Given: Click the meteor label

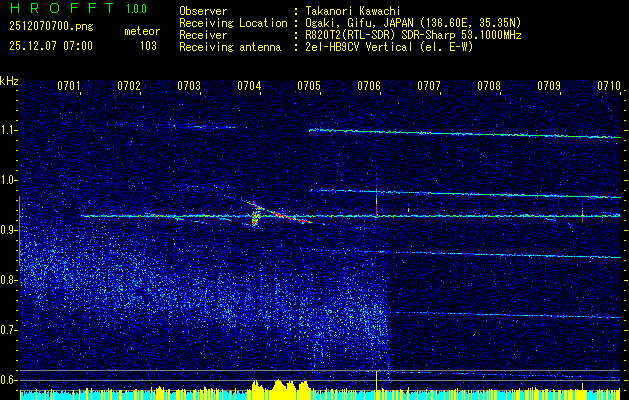Looking at the screenshot, I should [x=142, y=31].
